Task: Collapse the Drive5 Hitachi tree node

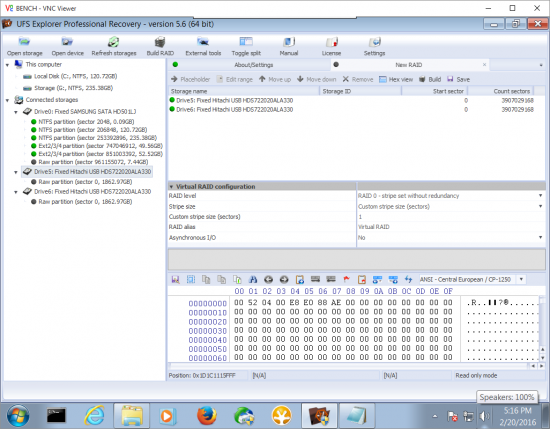Action: [x=16, y=172]
